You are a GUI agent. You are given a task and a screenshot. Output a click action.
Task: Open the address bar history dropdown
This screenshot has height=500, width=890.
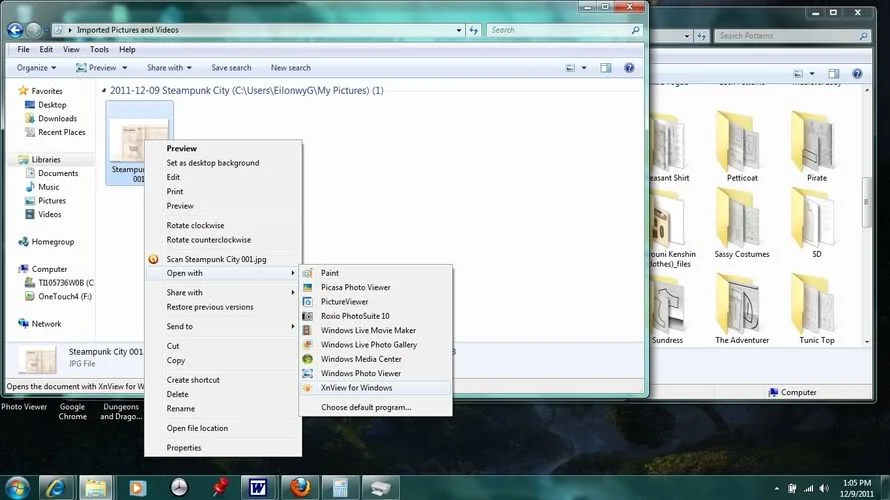[x=459, y=30]
